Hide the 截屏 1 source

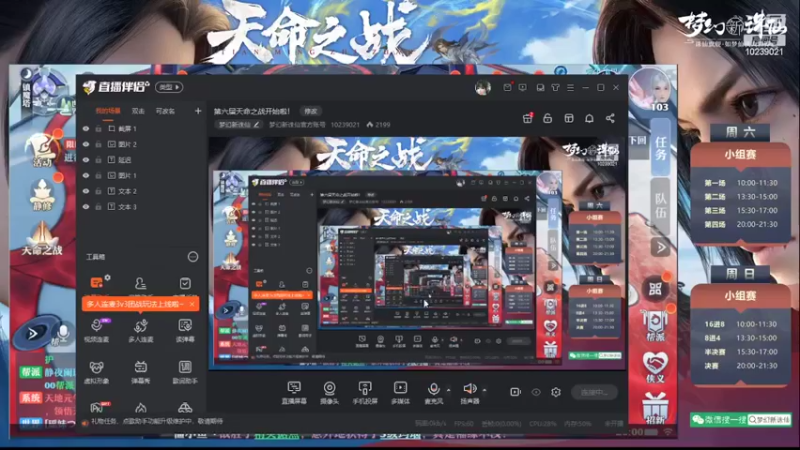pyautogui.click(x=86, y=129)
